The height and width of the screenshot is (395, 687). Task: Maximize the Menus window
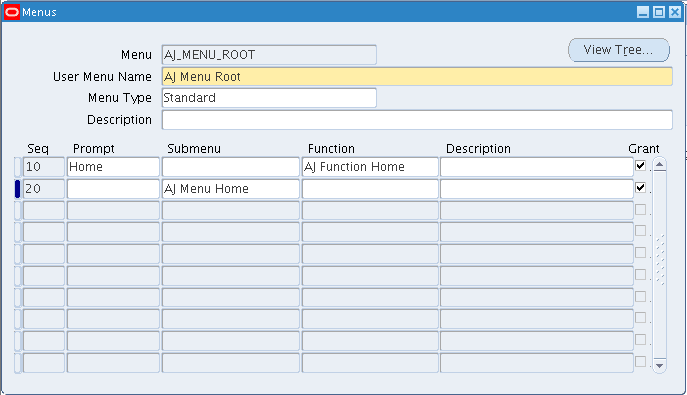click(x=659, y=12)
